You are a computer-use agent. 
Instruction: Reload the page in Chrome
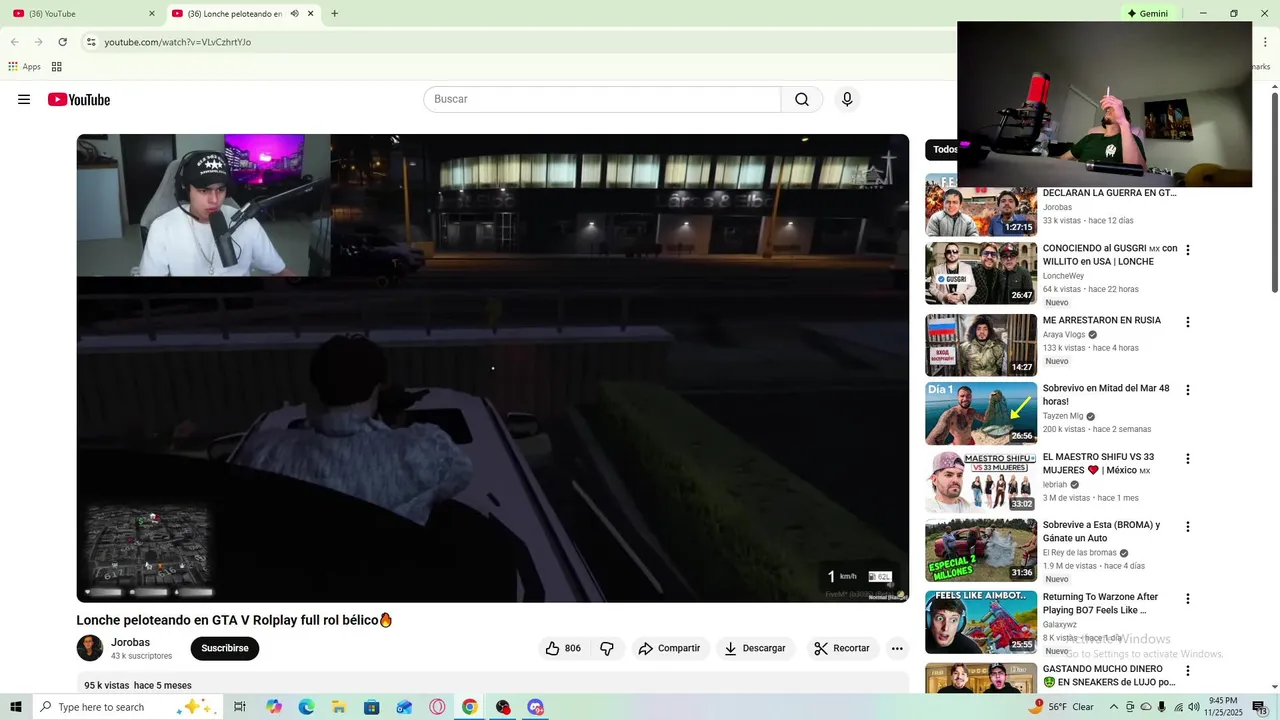click(x=62, y=42)
